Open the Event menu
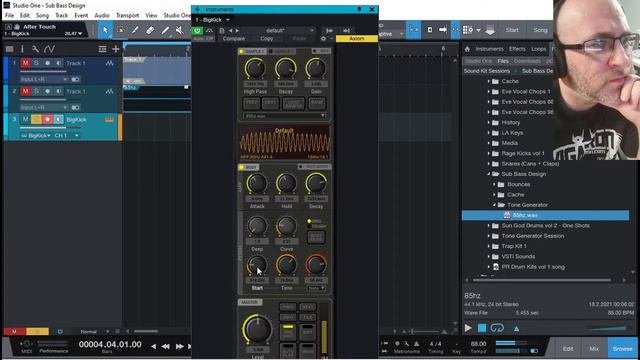 pos(81,16)
